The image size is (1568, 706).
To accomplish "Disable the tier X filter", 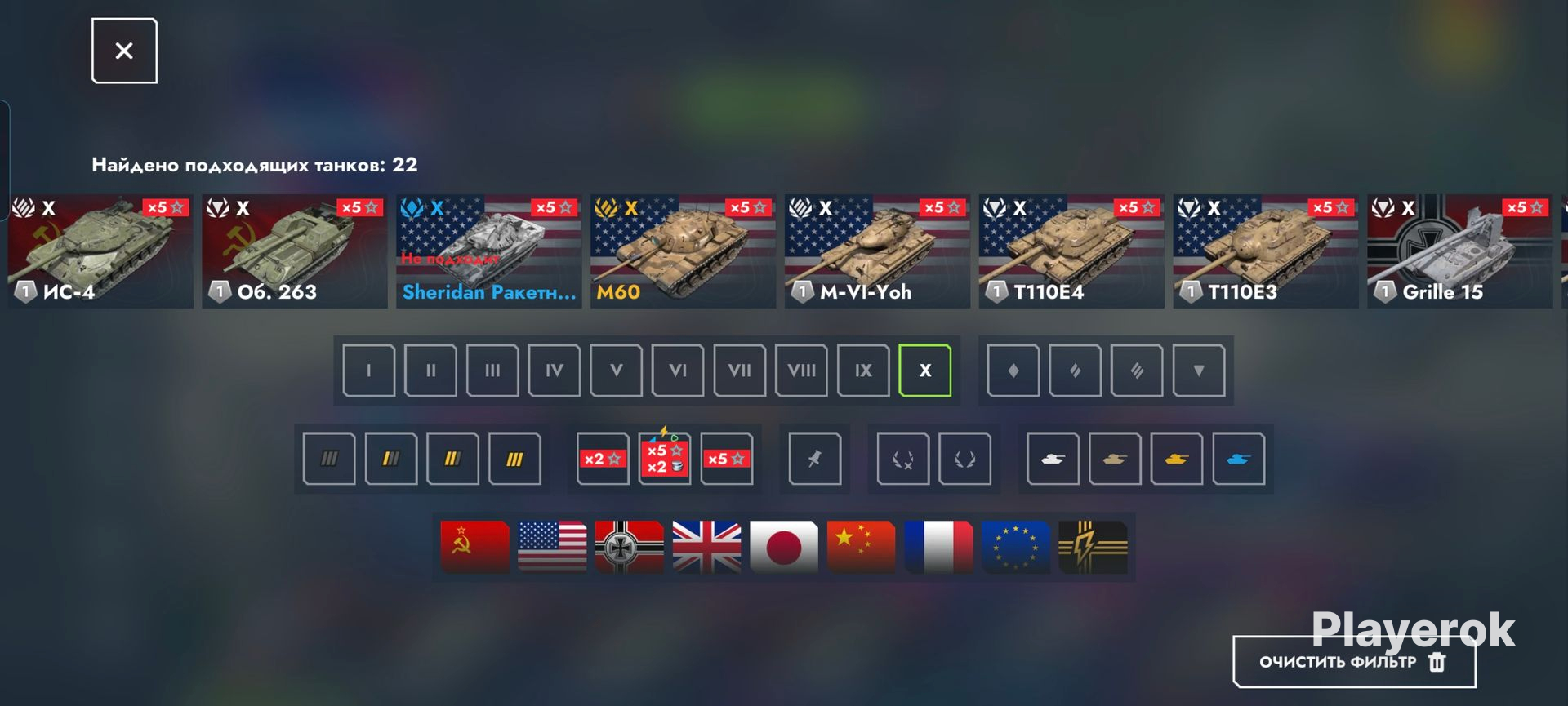I will 924,371.
